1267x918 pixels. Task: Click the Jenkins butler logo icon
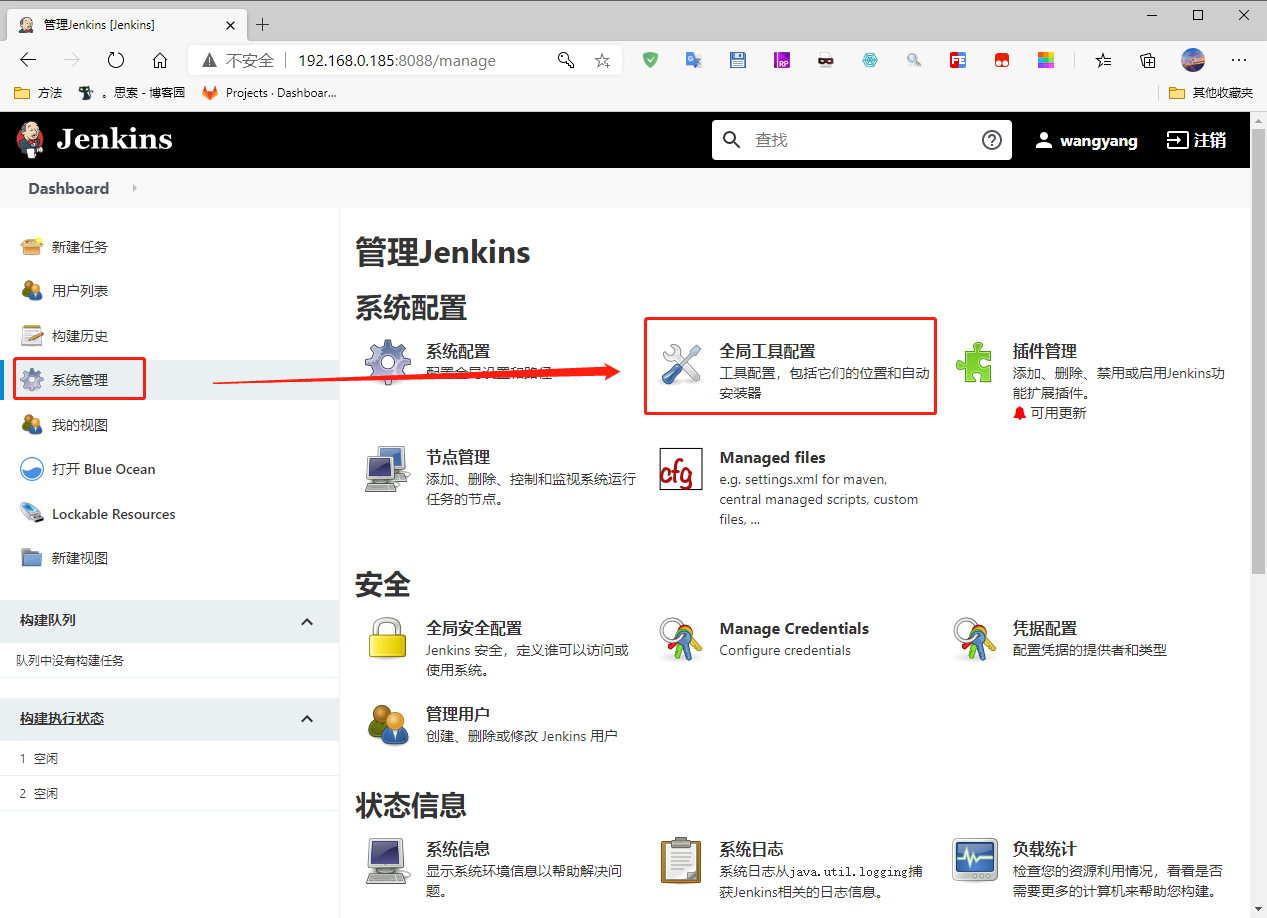point(31,140)
